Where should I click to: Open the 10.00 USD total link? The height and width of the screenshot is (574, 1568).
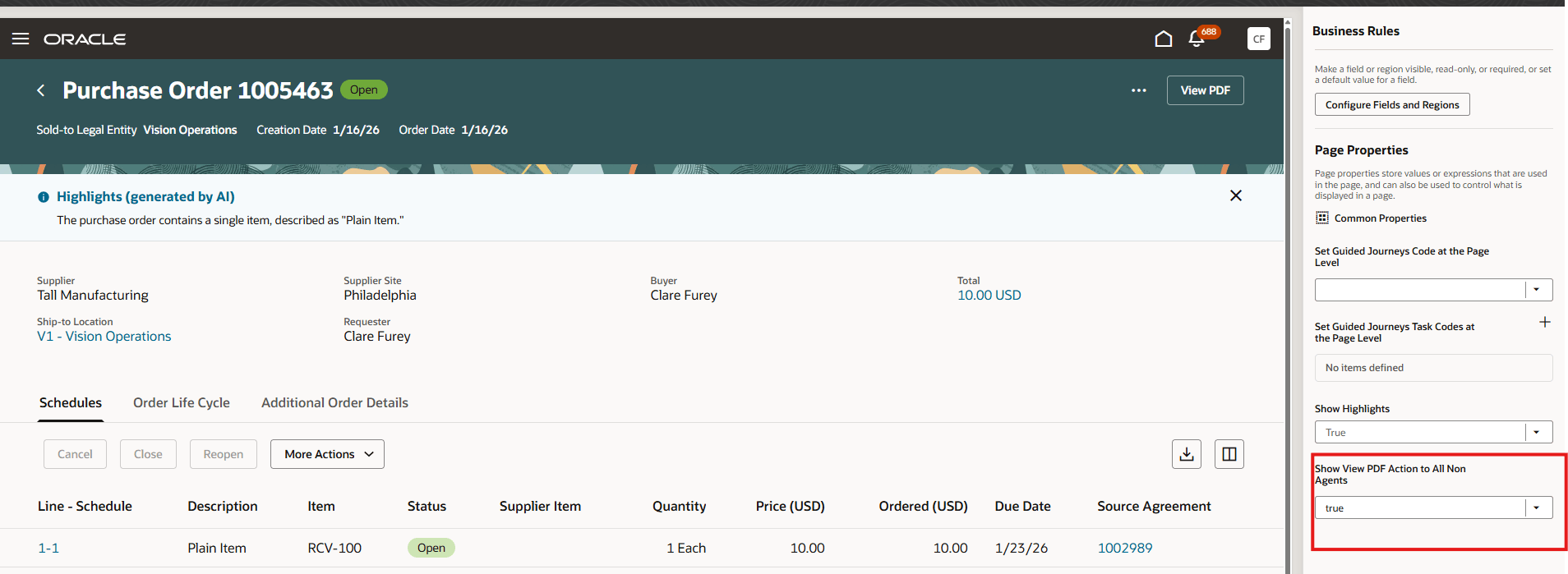[989, 295]
